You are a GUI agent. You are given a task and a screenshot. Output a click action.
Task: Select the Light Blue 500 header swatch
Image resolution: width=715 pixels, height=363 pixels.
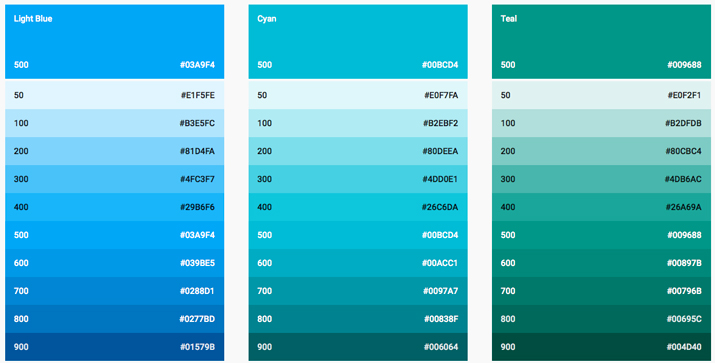click(114, 41)
